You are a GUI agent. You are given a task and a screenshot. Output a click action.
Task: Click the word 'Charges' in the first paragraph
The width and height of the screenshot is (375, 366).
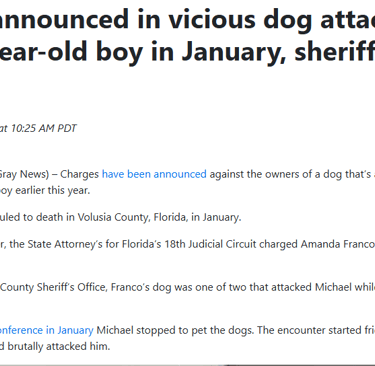[x=79, y=174]
